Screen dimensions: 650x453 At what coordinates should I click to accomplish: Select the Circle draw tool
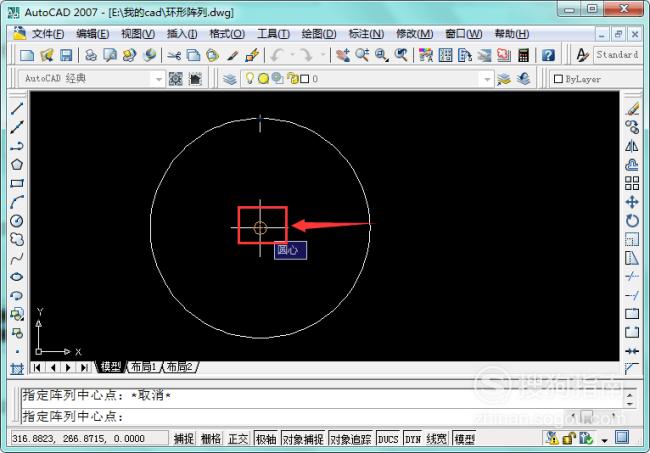click(x=17, y=221)
